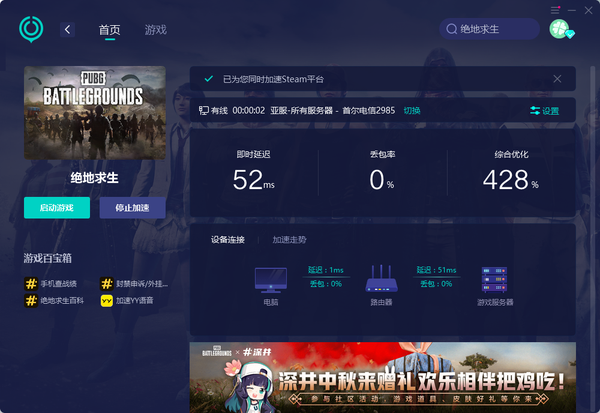The height and width of the screenshot is (413, 600).
Task: Click the PUBG Battlegrounds cover image
Action: coord(95,113)
